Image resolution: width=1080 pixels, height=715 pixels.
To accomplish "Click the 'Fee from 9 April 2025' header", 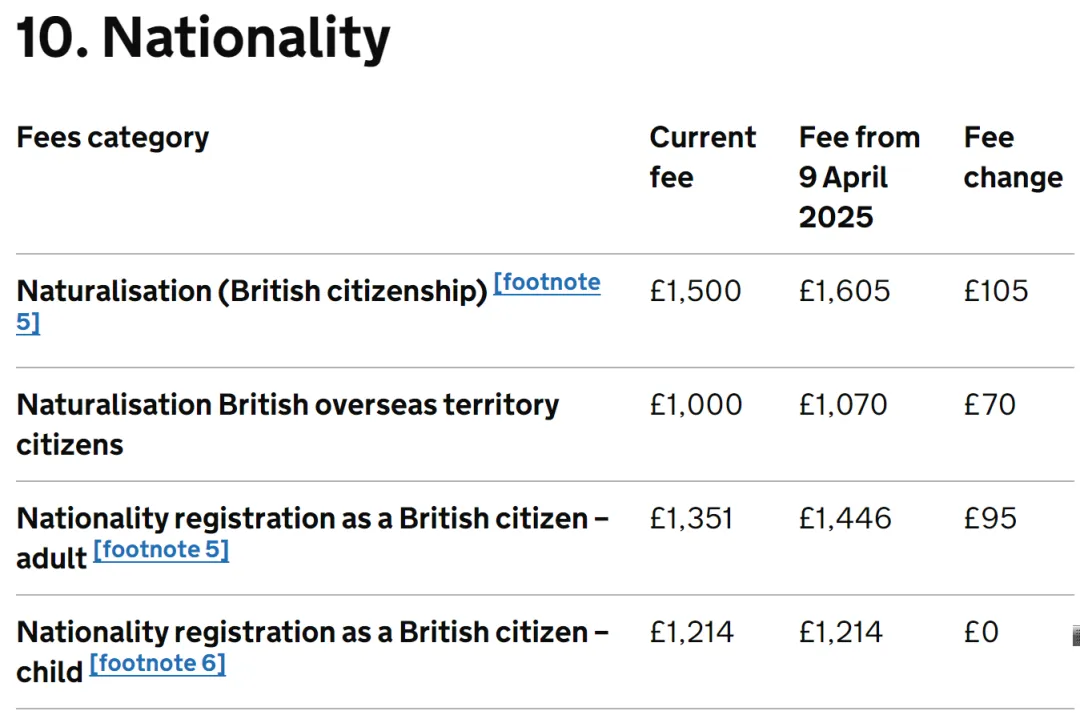I will click(x=858, y=177).
